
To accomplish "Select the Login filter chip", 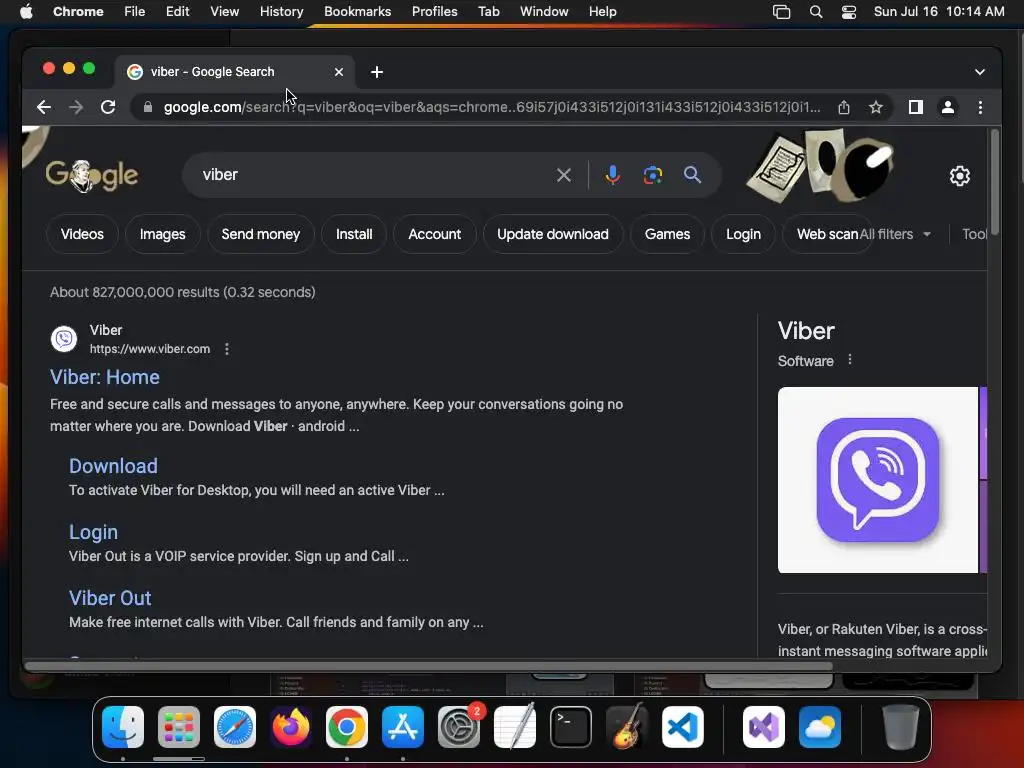I will coord(743,234).
